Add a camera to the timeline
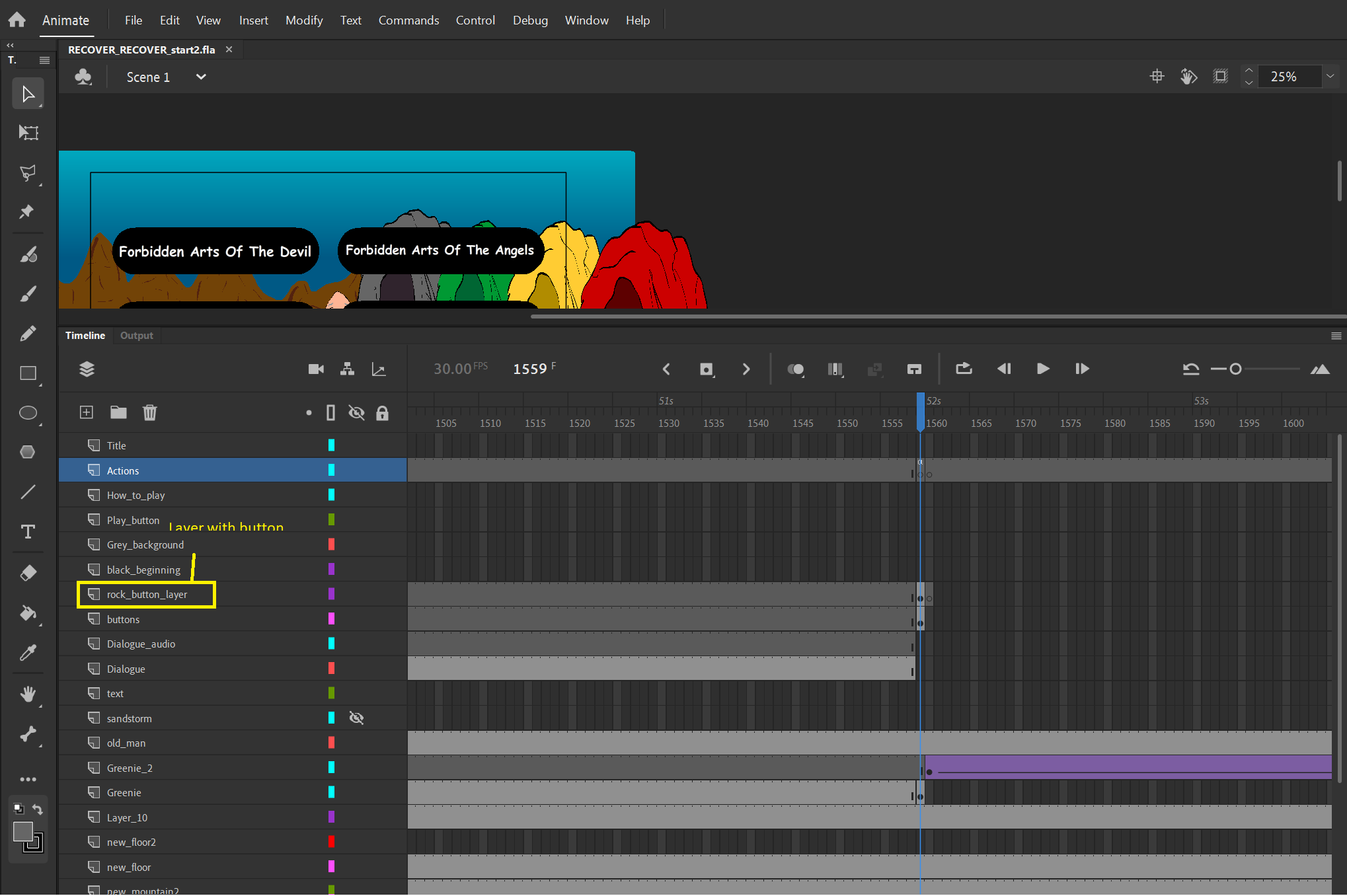This screenshot has width=1347, height=896. coord(316,369)
